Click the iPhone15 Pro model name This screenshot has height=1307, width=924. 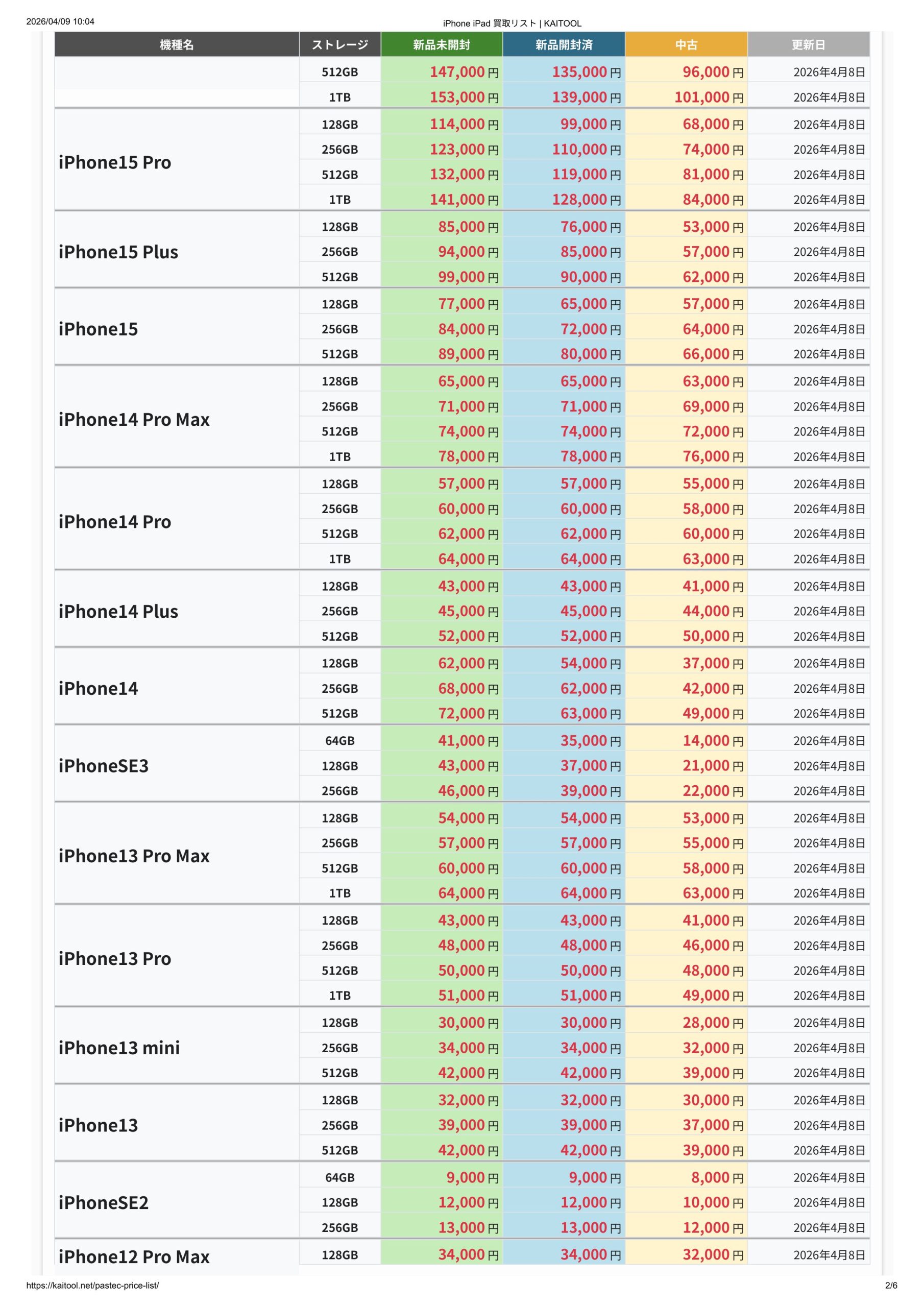[x=114, y=162]
